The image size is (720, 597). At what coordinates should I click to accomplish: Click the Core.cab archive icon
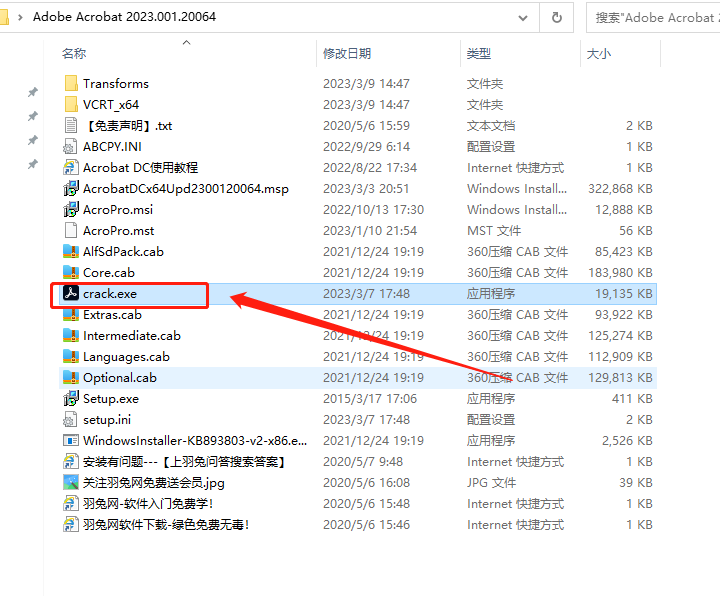click(x=71, y=273)
